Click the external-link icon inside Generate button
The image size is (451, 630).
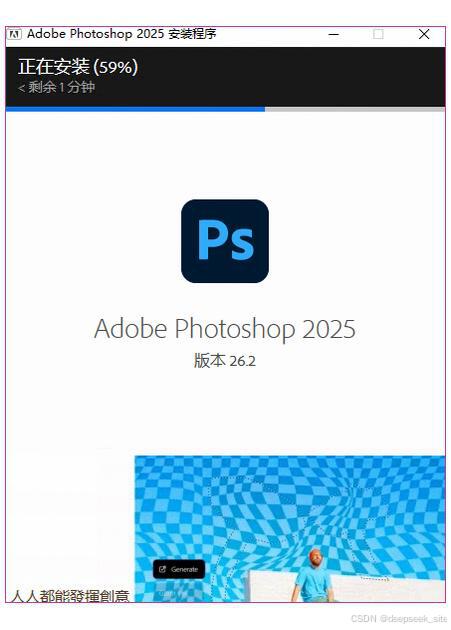click(x=162, y=569)
